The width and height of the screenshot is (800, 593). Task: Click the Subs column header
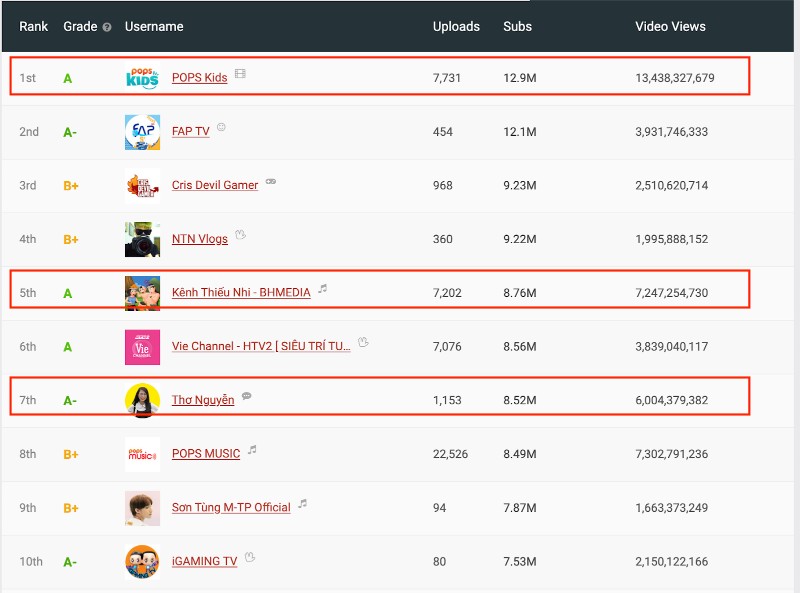[517, 27]
